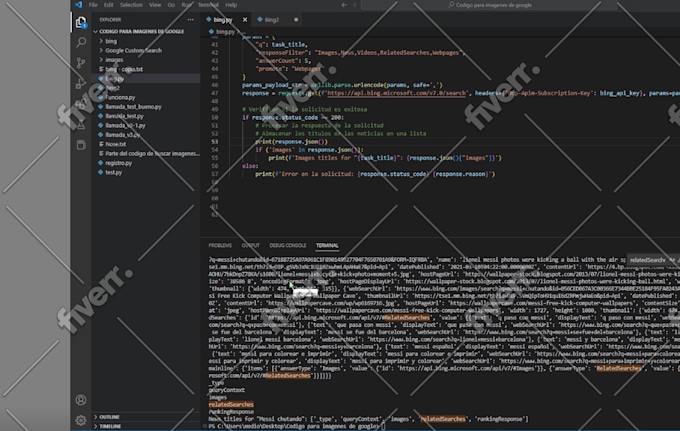This screenshot has height=431, width=680.
Task: Go forward with the navigation arrow
Action: [x=354, y=5]
